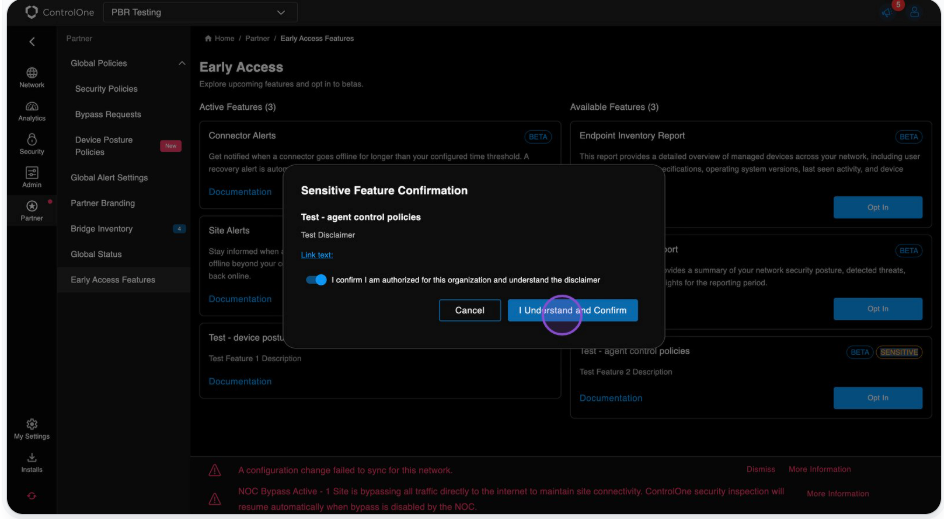The width and height of the screenshot is (944, 519).
Task: Collapse the sidebar with back chevron
Action: point(32,42)
